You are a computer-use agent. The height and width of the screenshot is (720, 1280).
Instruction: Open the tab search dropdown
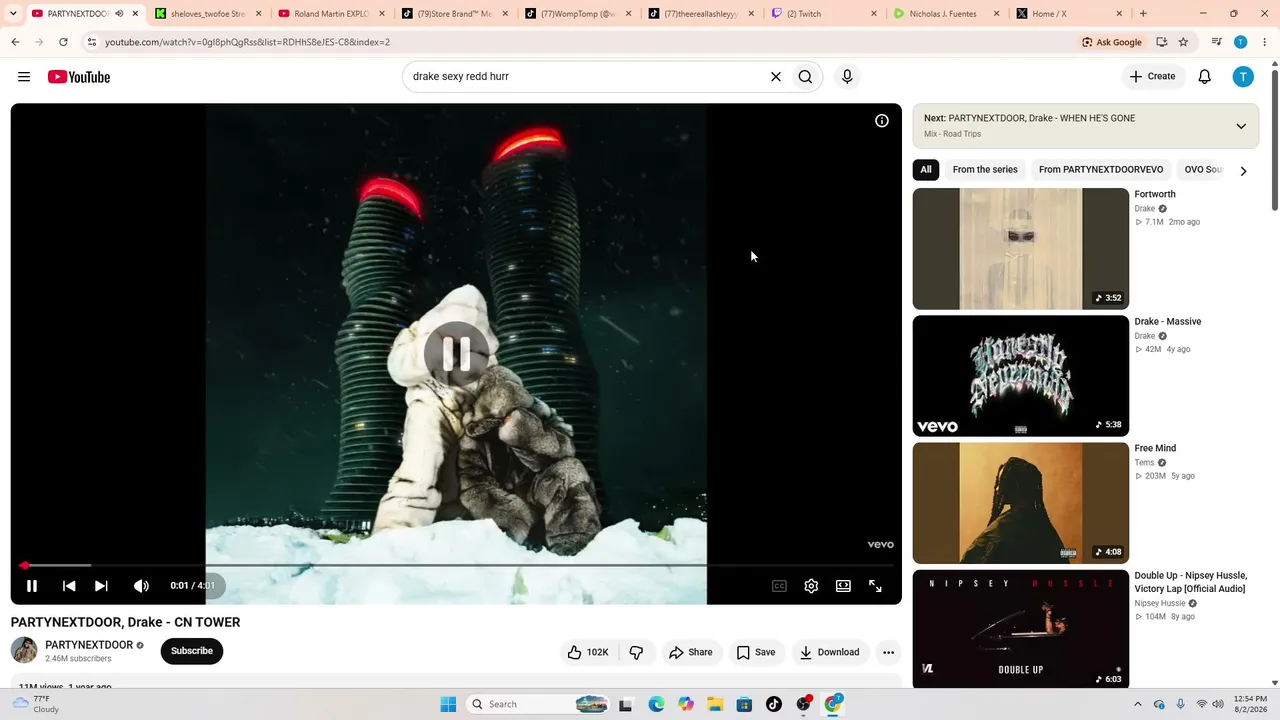[13, 14]
